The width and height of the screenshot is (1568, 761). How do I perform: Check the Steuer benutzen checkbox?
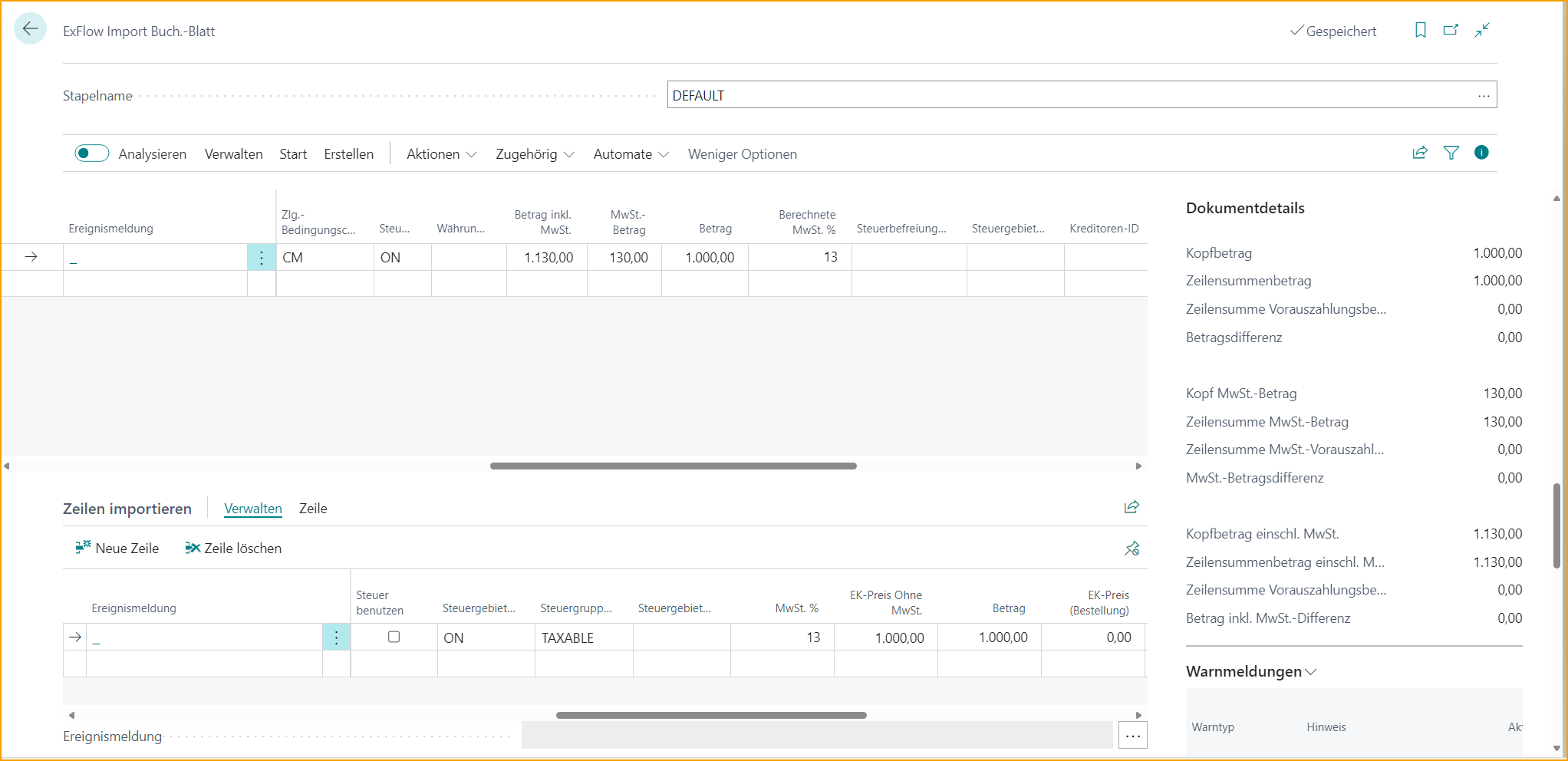394,637
